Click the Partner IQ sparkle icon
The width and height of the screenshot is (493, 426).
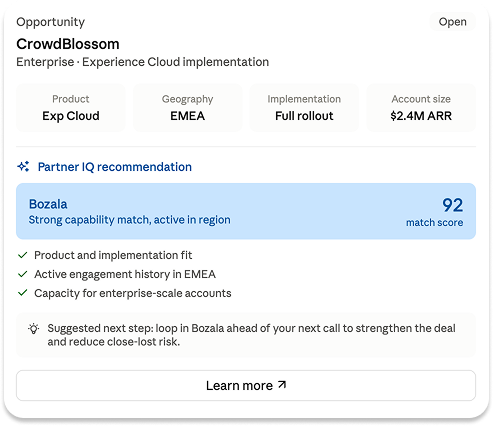(23, 166)
